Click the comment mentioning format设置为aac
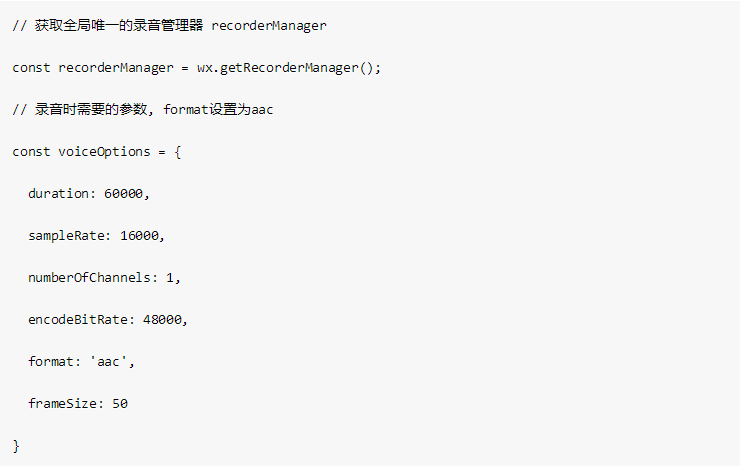740x466 pixels. coord(143,110)
